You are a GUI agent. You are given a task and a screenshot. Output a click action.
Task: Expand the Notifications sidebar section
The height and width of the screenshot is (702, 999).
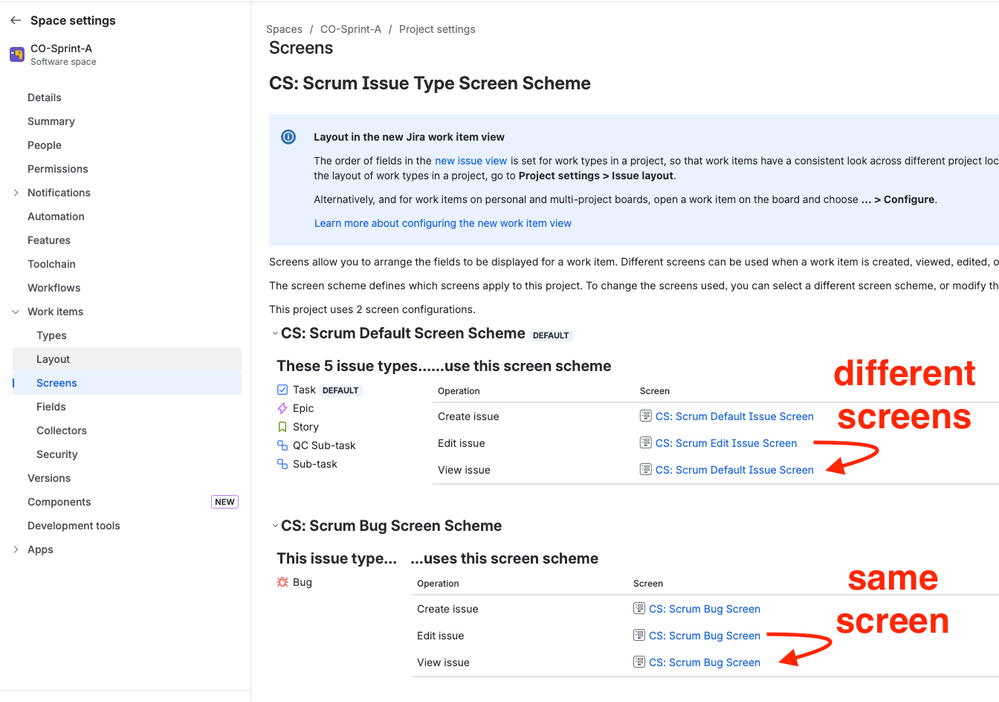16,192
